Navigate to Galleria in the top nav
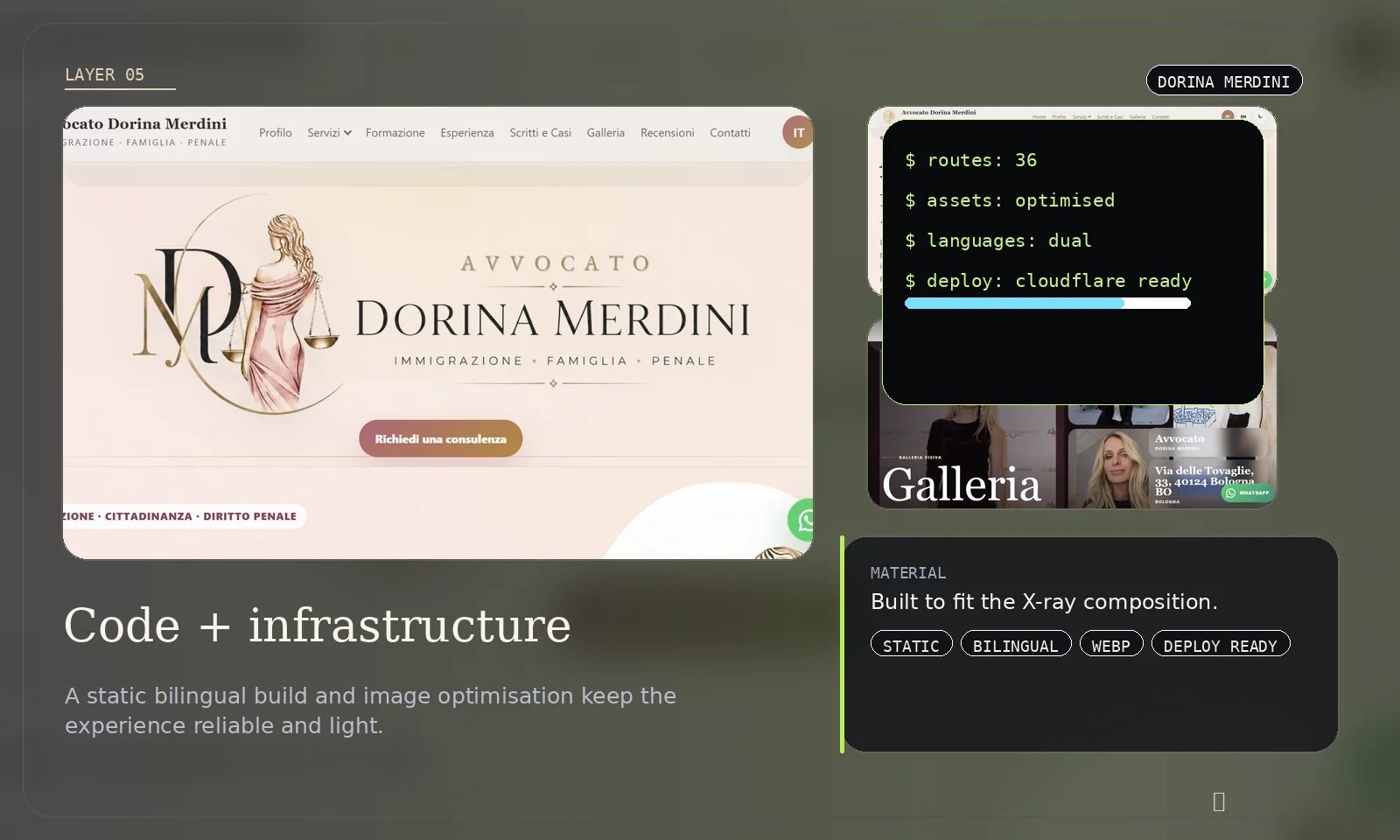The height and width of the screenshot is (840, 1400). pyautogui.click(x=605, y=133)
